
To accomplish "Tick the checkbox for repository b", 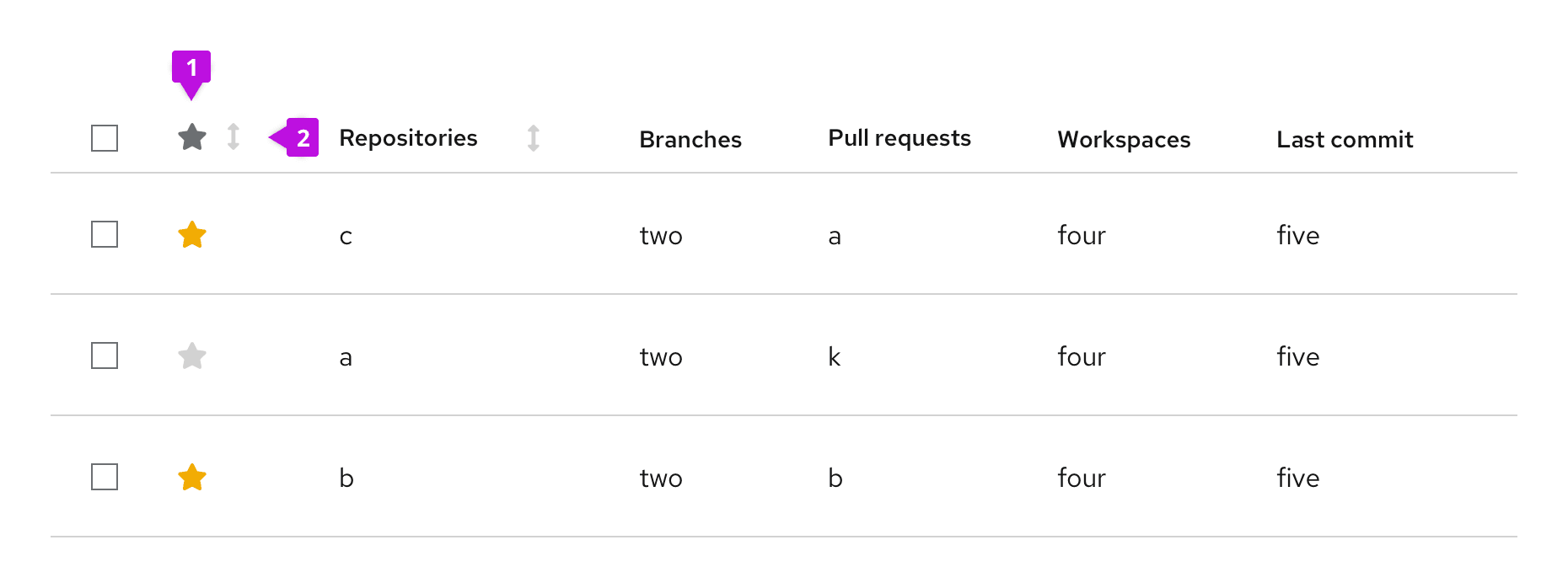I will coord(105,477).
